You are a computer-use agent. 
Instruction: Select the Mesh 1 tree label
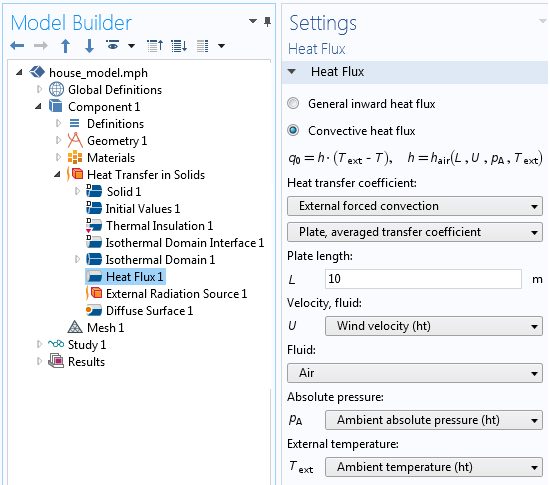106,328
